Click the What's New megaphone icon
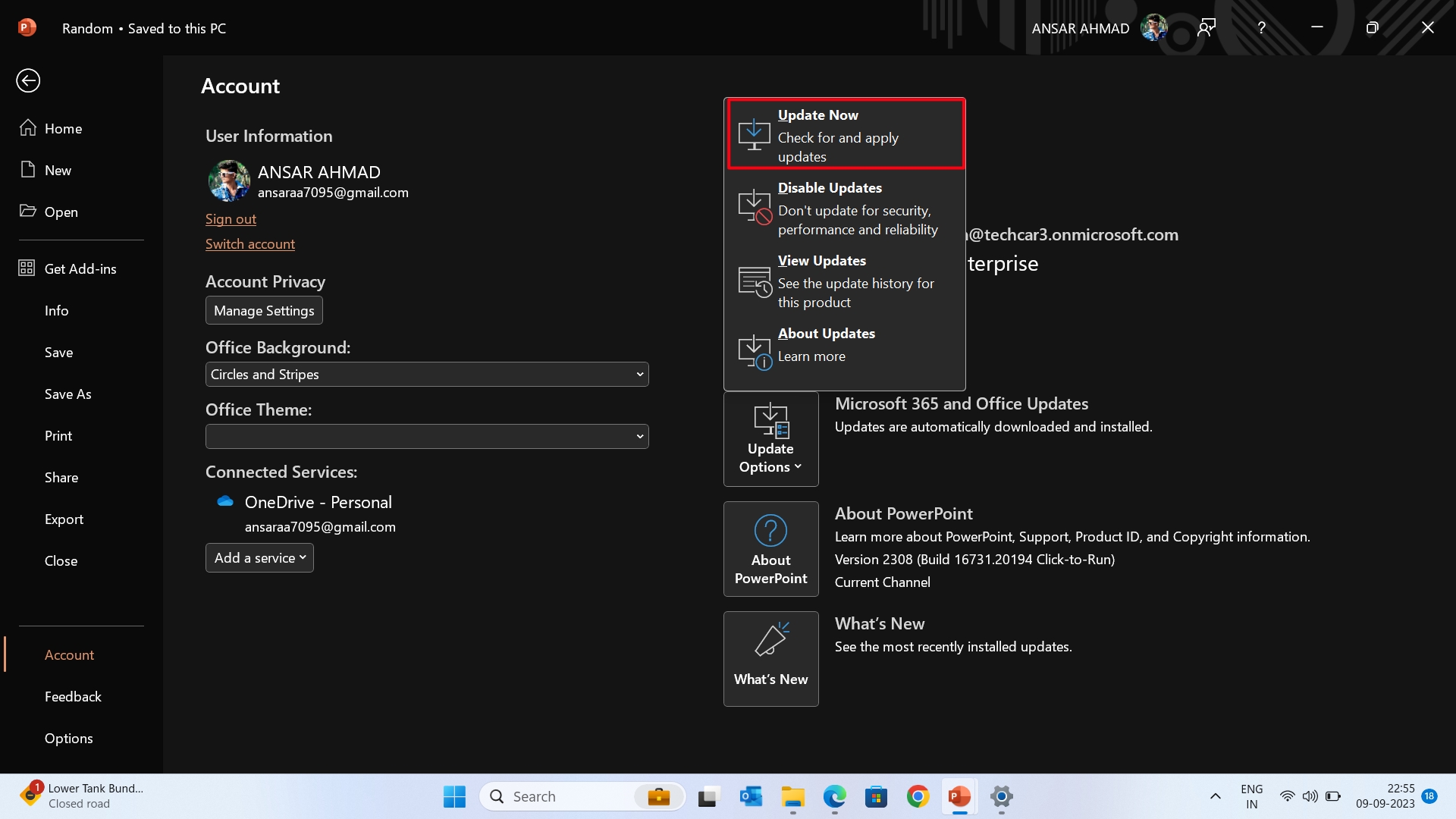 (770, 639)
